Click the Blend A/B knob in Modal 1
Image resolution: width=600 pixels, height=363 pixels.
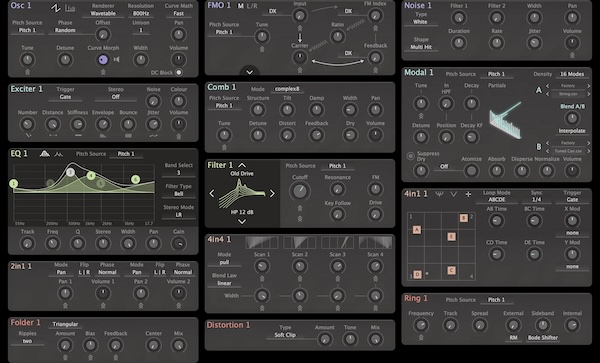pyautogui.click(x=572, y=118)
